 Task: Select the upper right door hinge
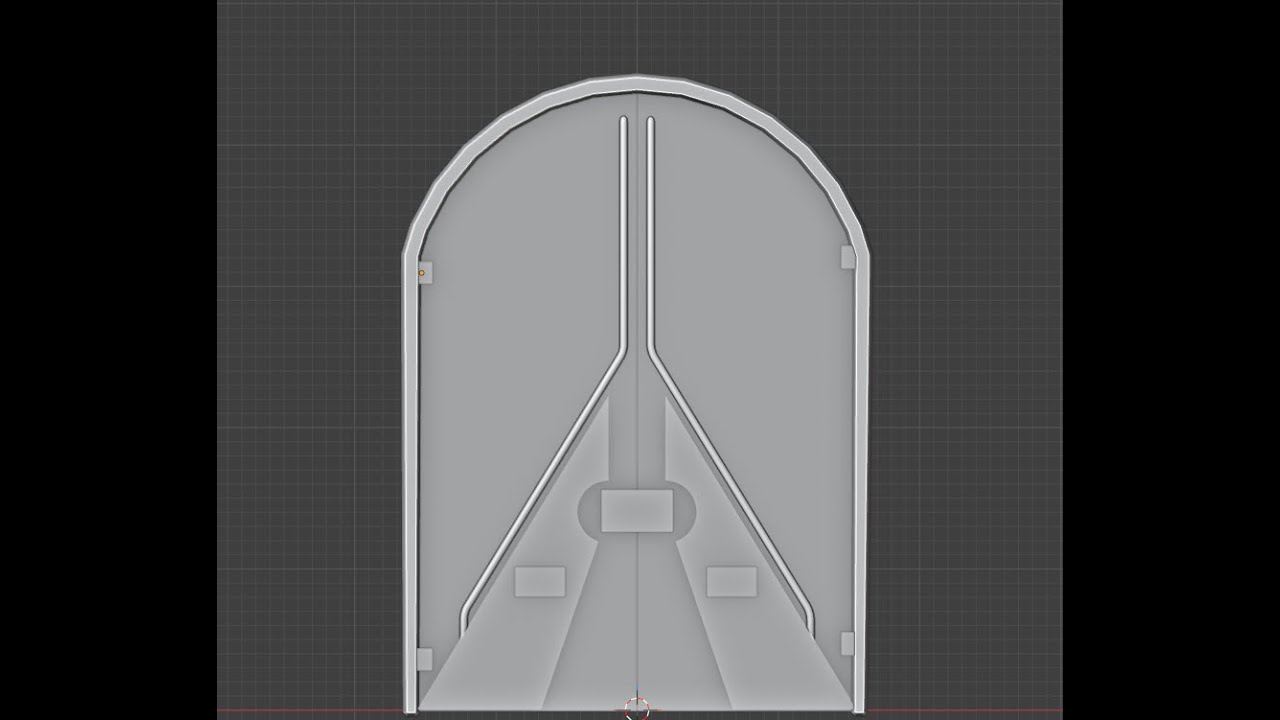[848, 257]
